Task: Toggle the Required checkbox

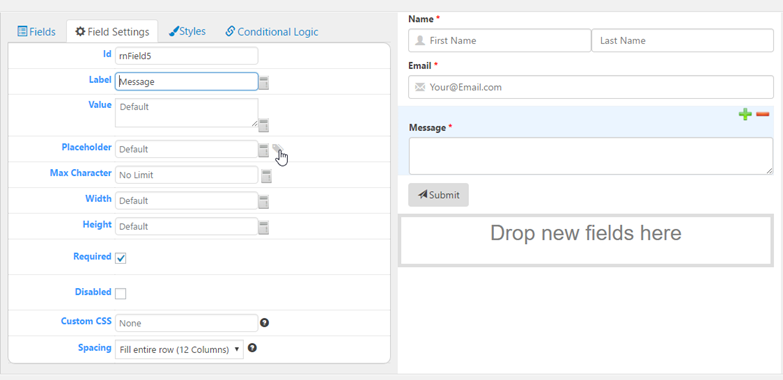Action: (120, 258)
